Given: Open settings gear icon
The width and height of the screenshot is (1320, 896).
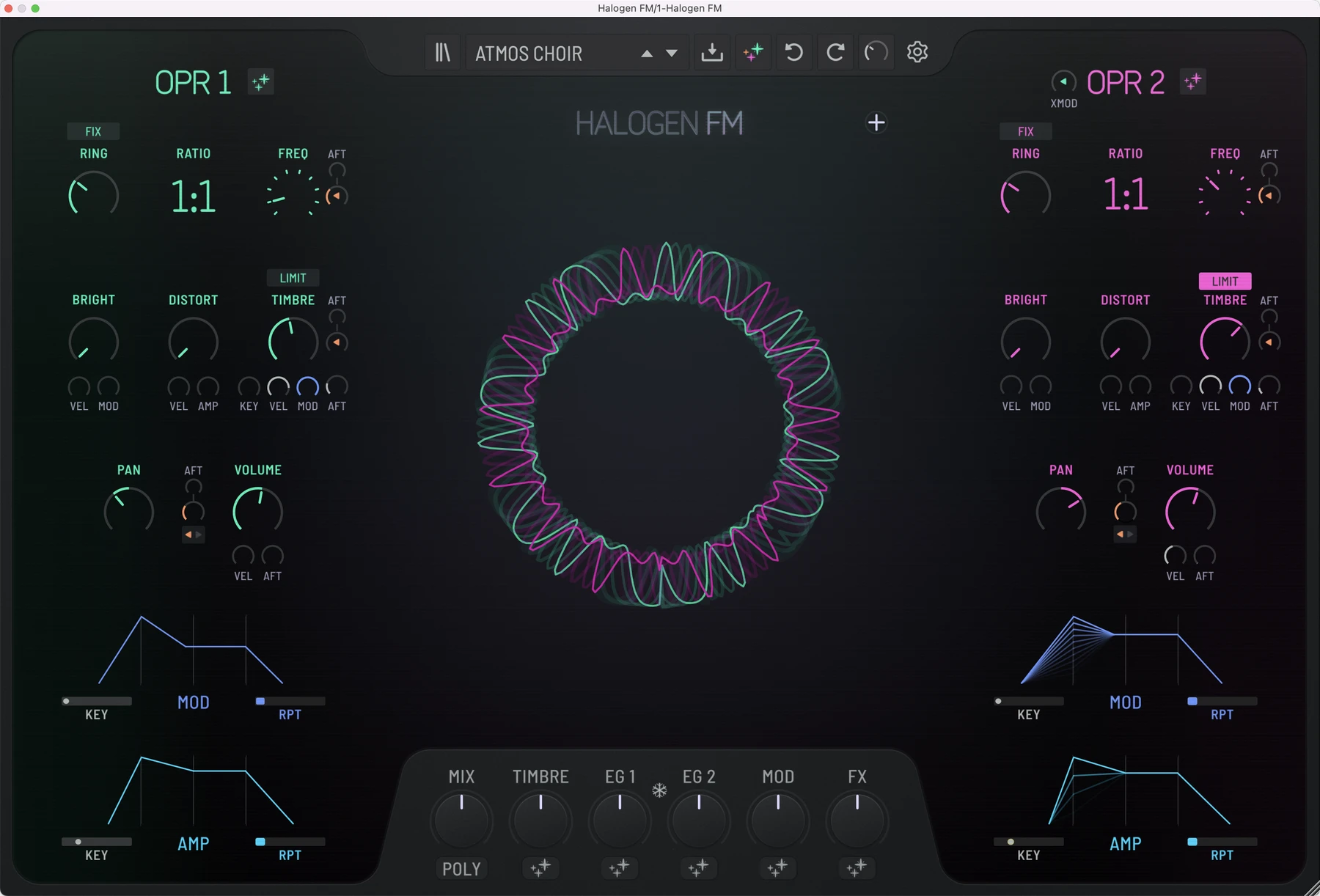Looking at the screenshot, I should (917, 52).
